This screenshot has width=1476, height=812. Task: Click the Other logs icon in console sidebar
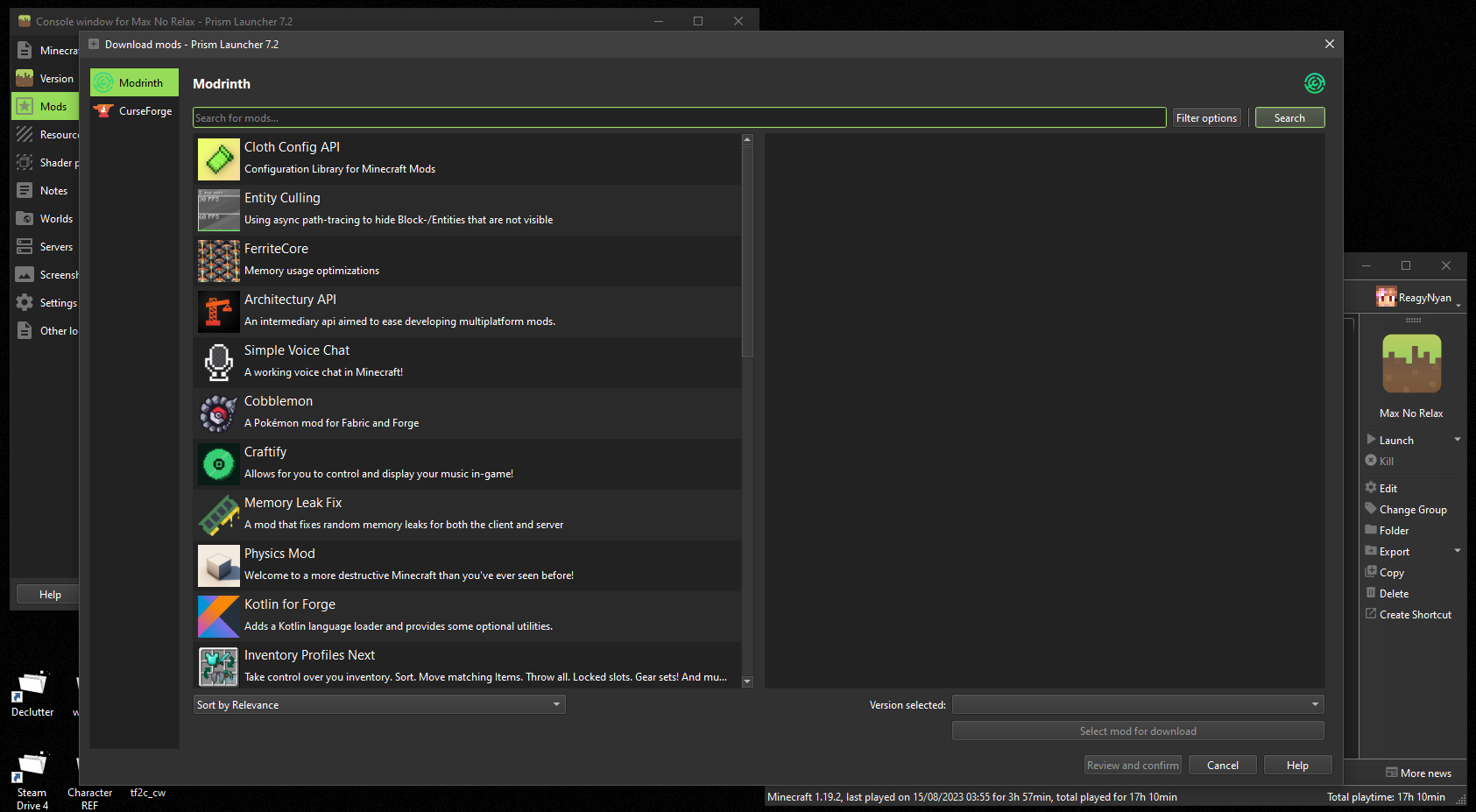pyautogui.click(x=25, y=330)
